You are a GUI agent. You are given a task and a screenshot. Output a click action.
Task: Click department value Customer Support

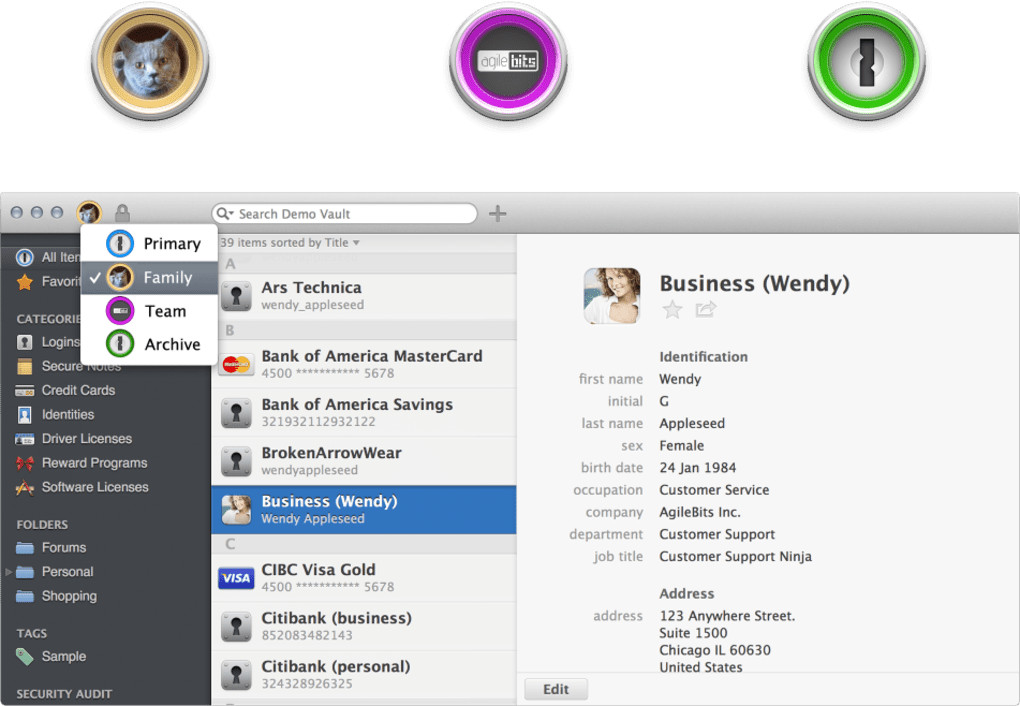pos(717,534)
